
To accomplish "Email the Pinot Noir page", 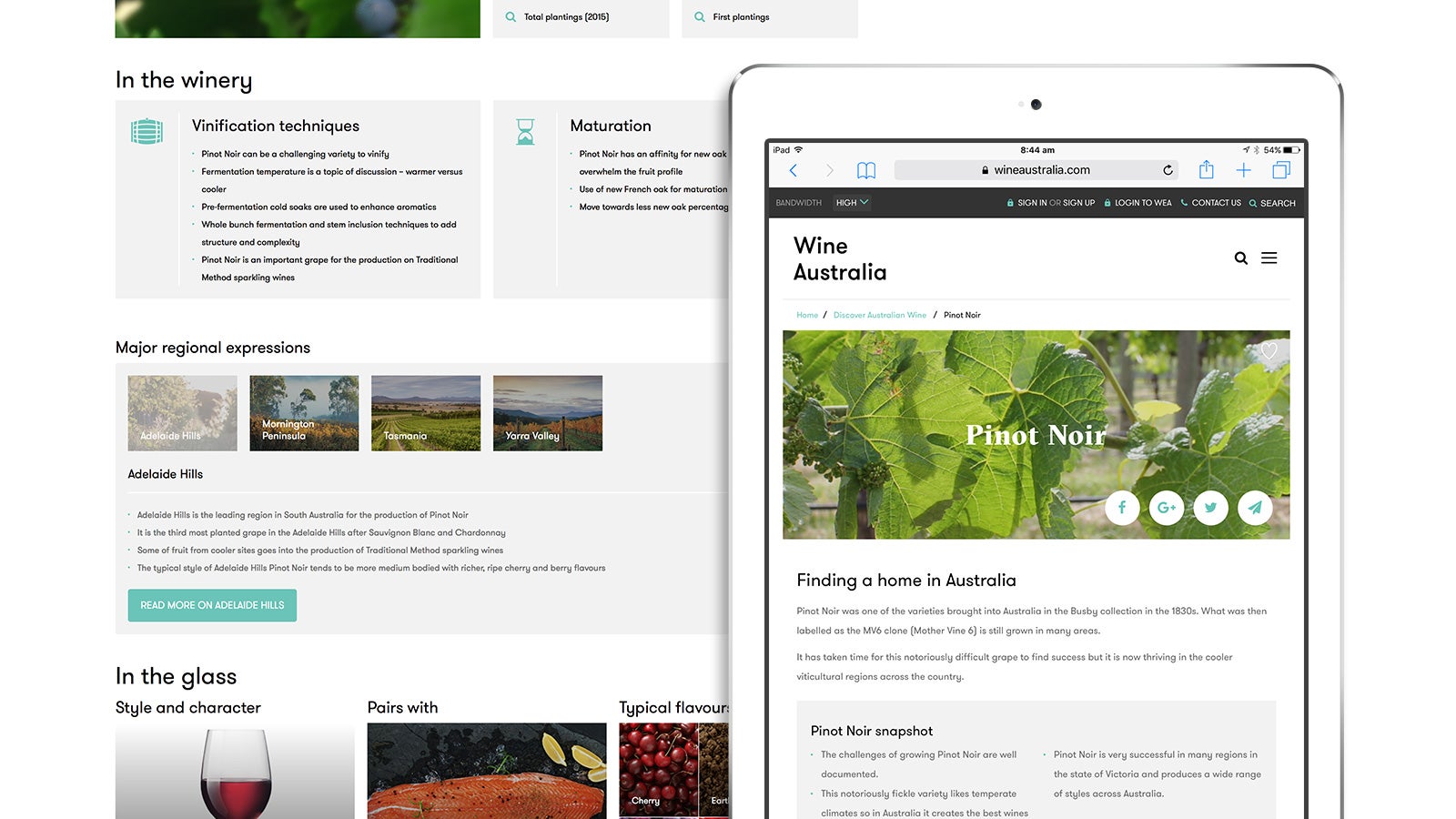I will pyautogui.click(x=1255, y=508).
